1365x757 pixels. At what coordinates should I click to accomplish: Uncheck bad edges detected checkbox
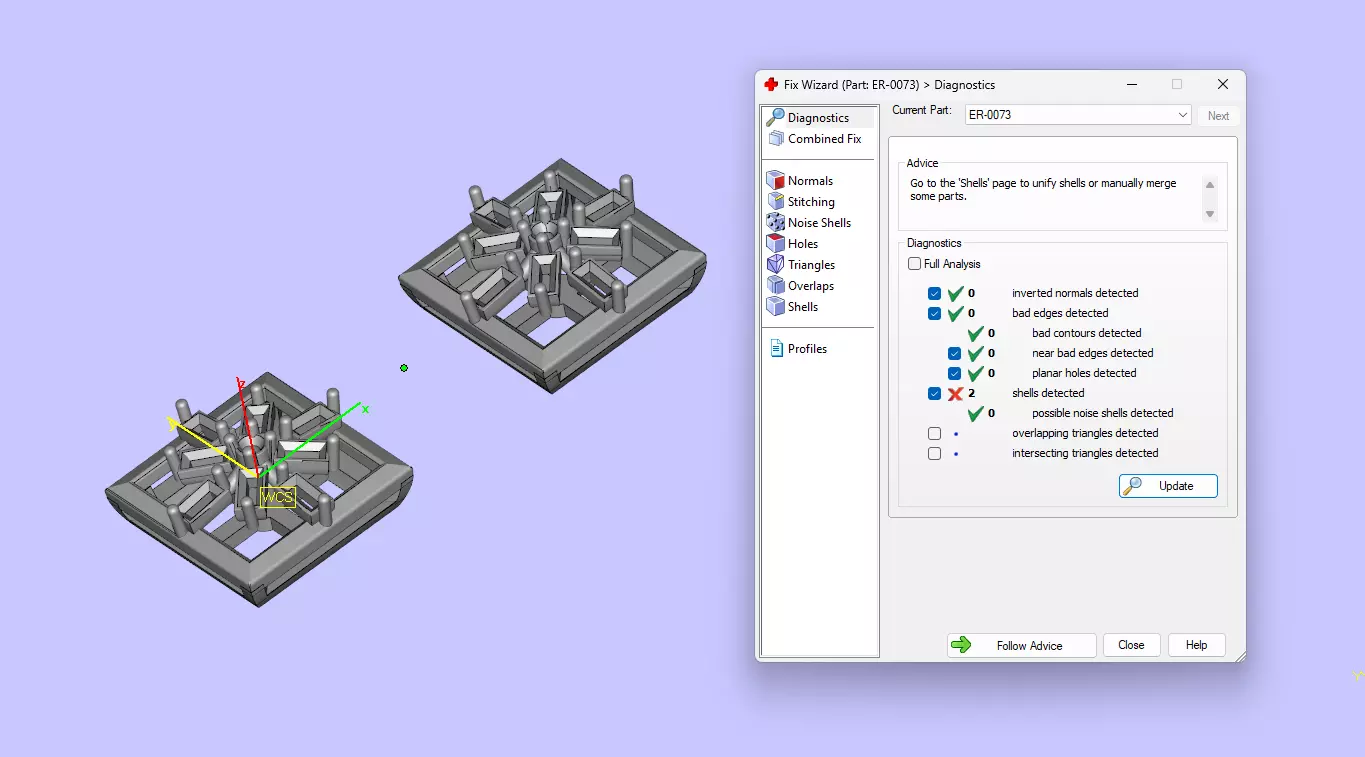pyautogui.click(x=934, y=313)
